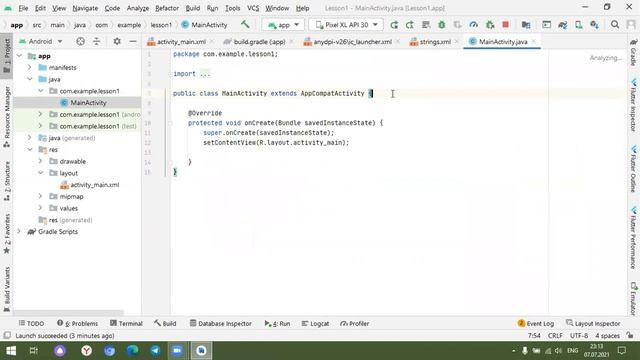Image resolution: width=640 pixels, height=360 pixels.
Task: Open the SDK Manager icon
Action: point(594,25)
